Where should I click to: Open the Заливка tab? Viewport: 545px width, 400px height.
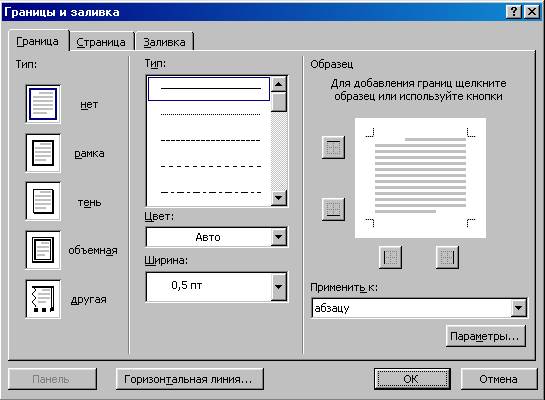click(164, 42)
